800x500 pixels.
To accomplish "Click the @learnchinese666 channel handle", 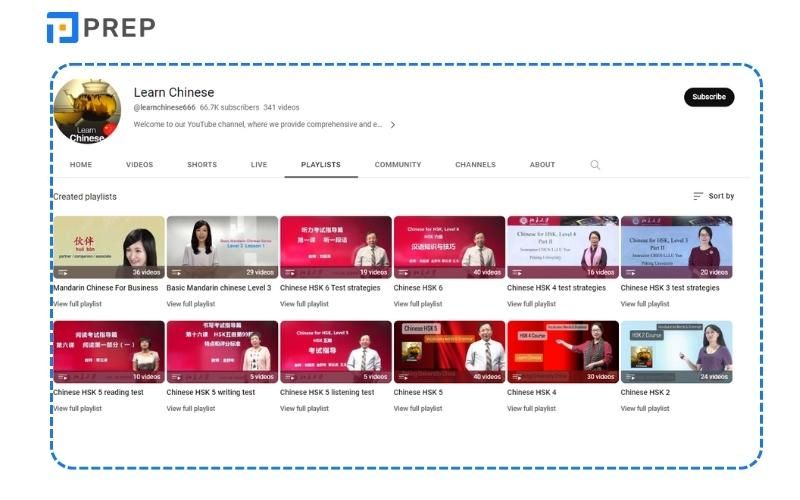I will (164, 108).
